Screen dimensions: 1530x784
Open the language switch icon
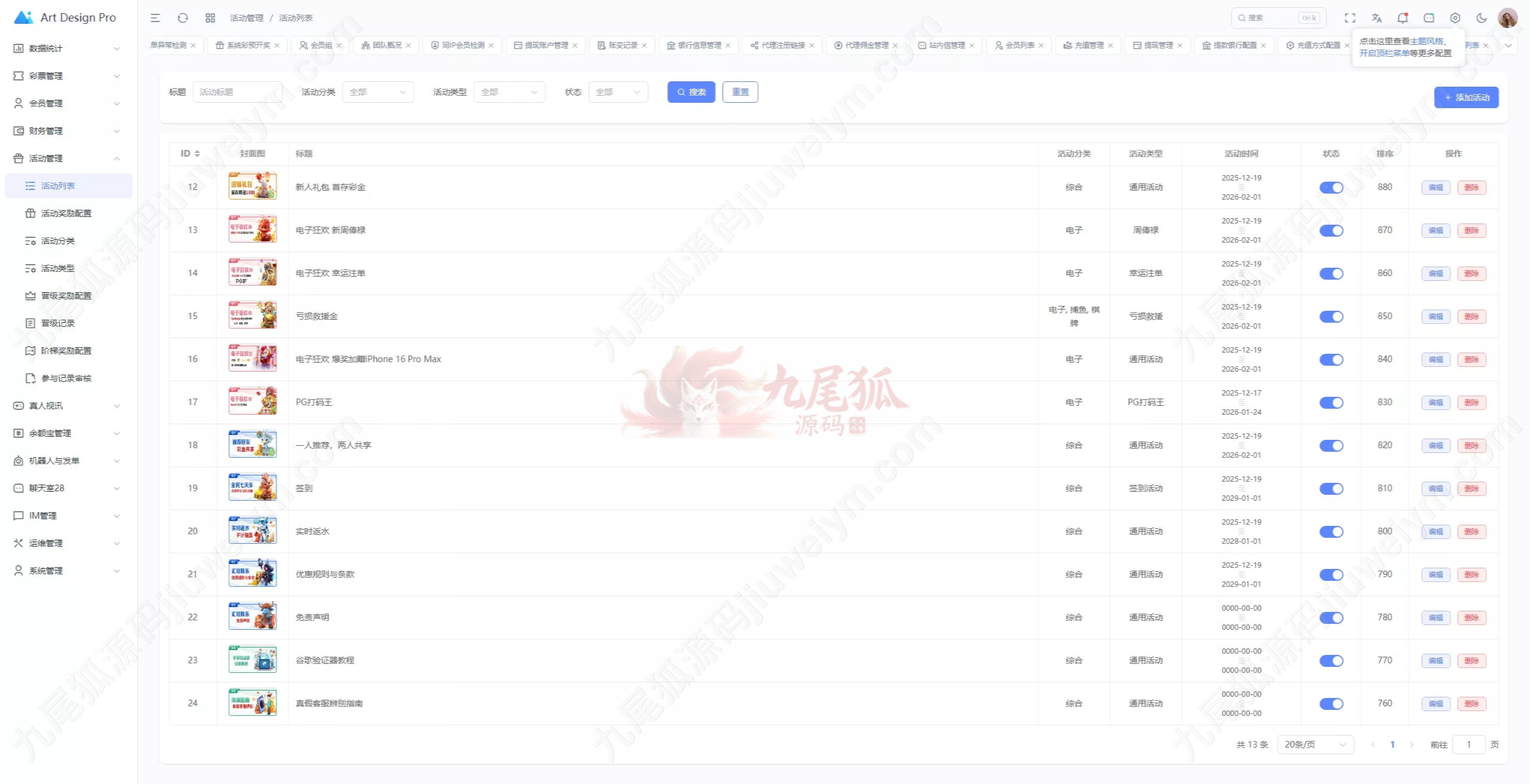point(1376,18)
